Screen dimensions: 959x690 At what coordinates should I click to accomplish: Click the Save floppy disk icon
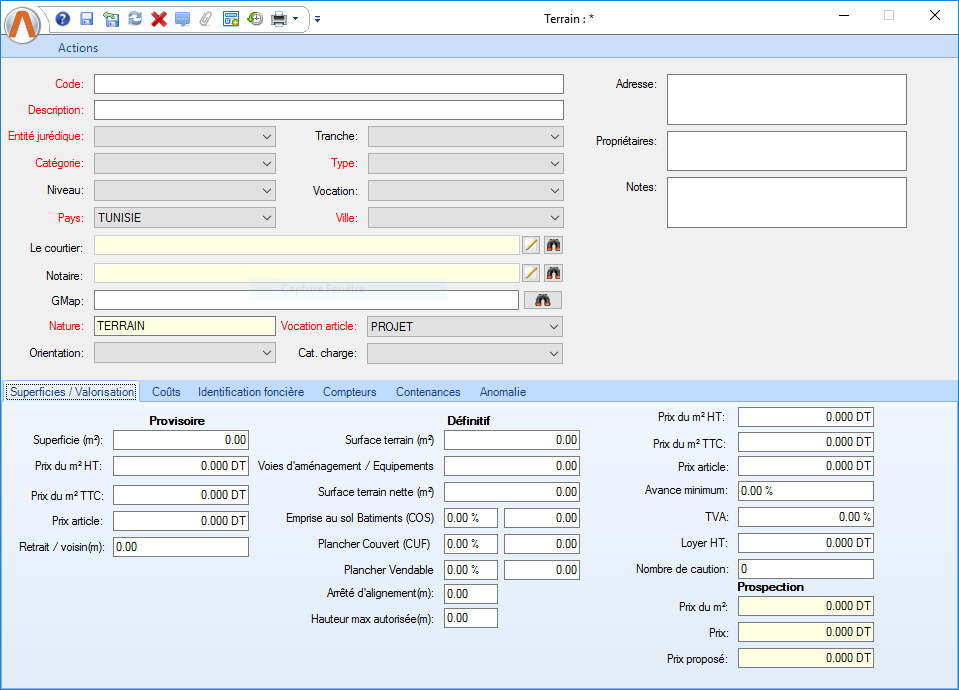tap(87, 19)
